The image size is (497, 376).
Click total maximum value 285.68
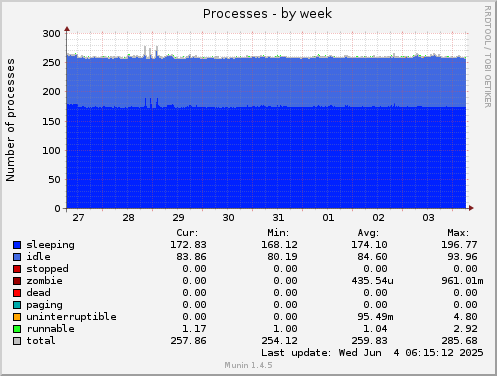[459, 341]
